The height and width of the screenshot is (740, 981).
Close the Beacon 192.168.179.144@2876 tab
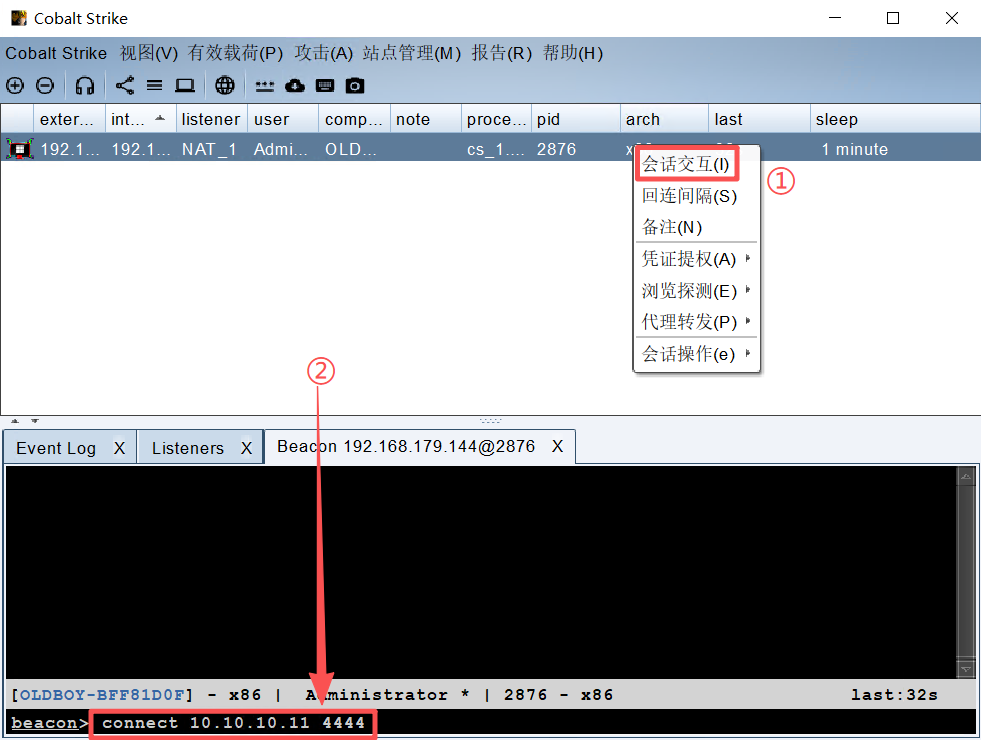point(557,446)
